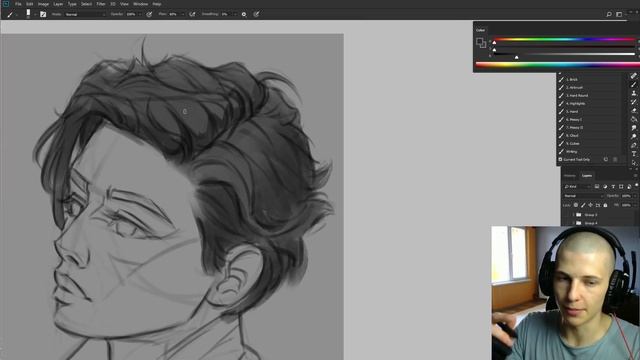Click the Photoshop home icon
The width and height of the screenshot is (640, 360).
tap(6, 4)
